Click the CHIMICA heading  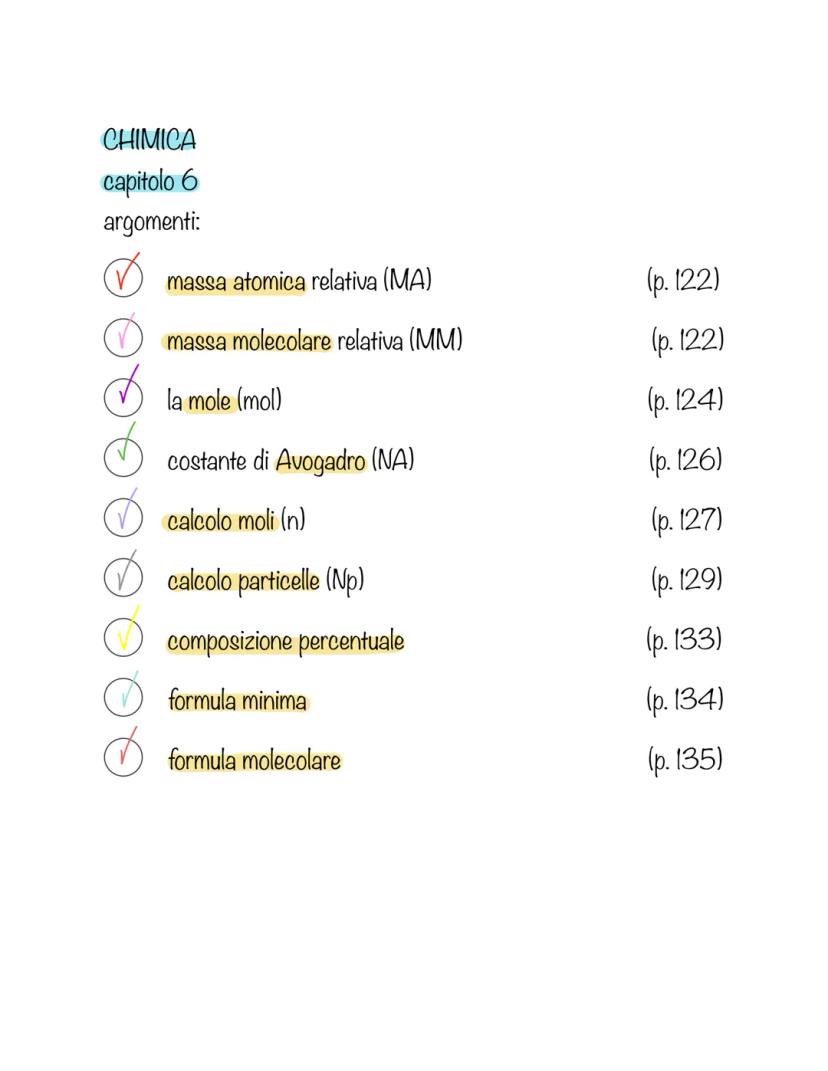click(x=149, y=140)
